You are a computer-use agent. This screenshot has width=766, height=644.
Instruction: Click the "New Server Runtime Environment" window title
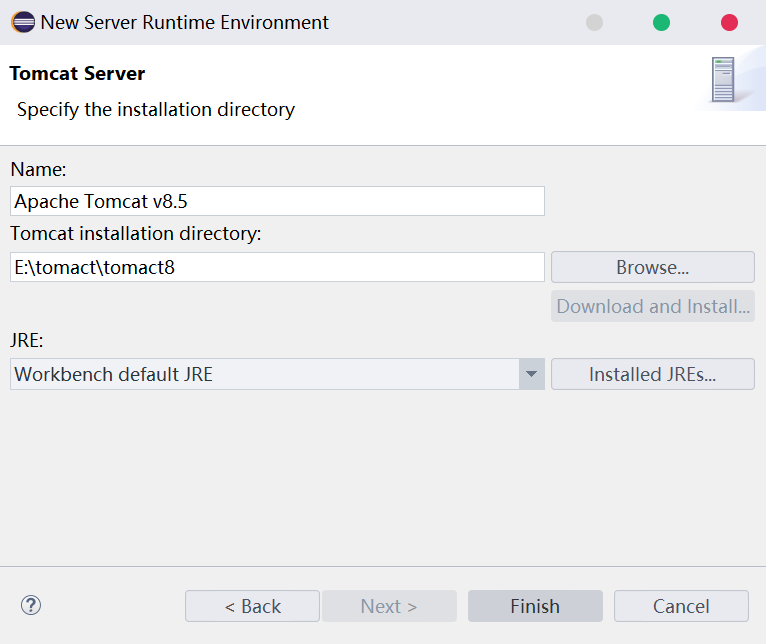(185, 22)
